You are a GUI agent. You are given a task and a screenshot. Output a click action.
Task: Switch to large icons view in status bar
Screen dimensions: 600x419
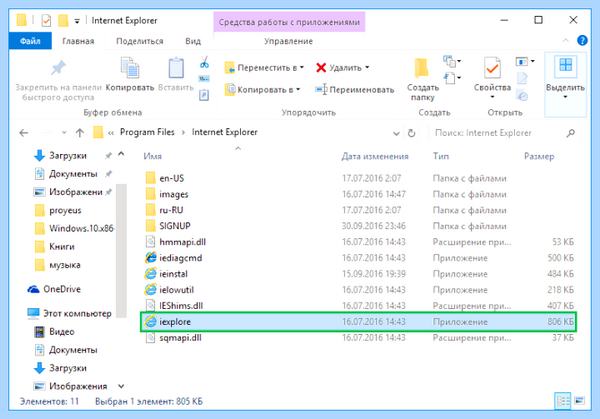click(579, 401)
